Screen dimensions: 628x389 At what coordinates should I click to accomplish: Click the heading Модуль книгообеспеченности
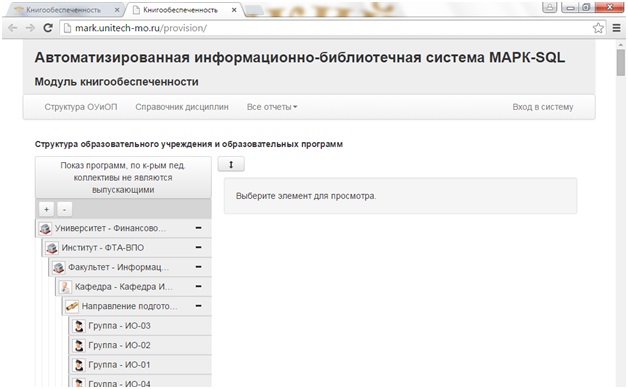[x=117, y=82]
